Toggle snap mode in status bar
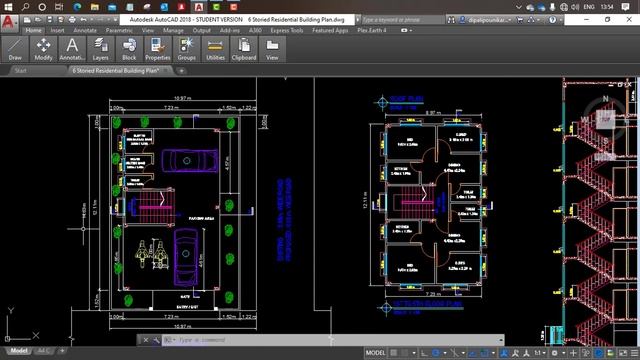 (404, 353)
